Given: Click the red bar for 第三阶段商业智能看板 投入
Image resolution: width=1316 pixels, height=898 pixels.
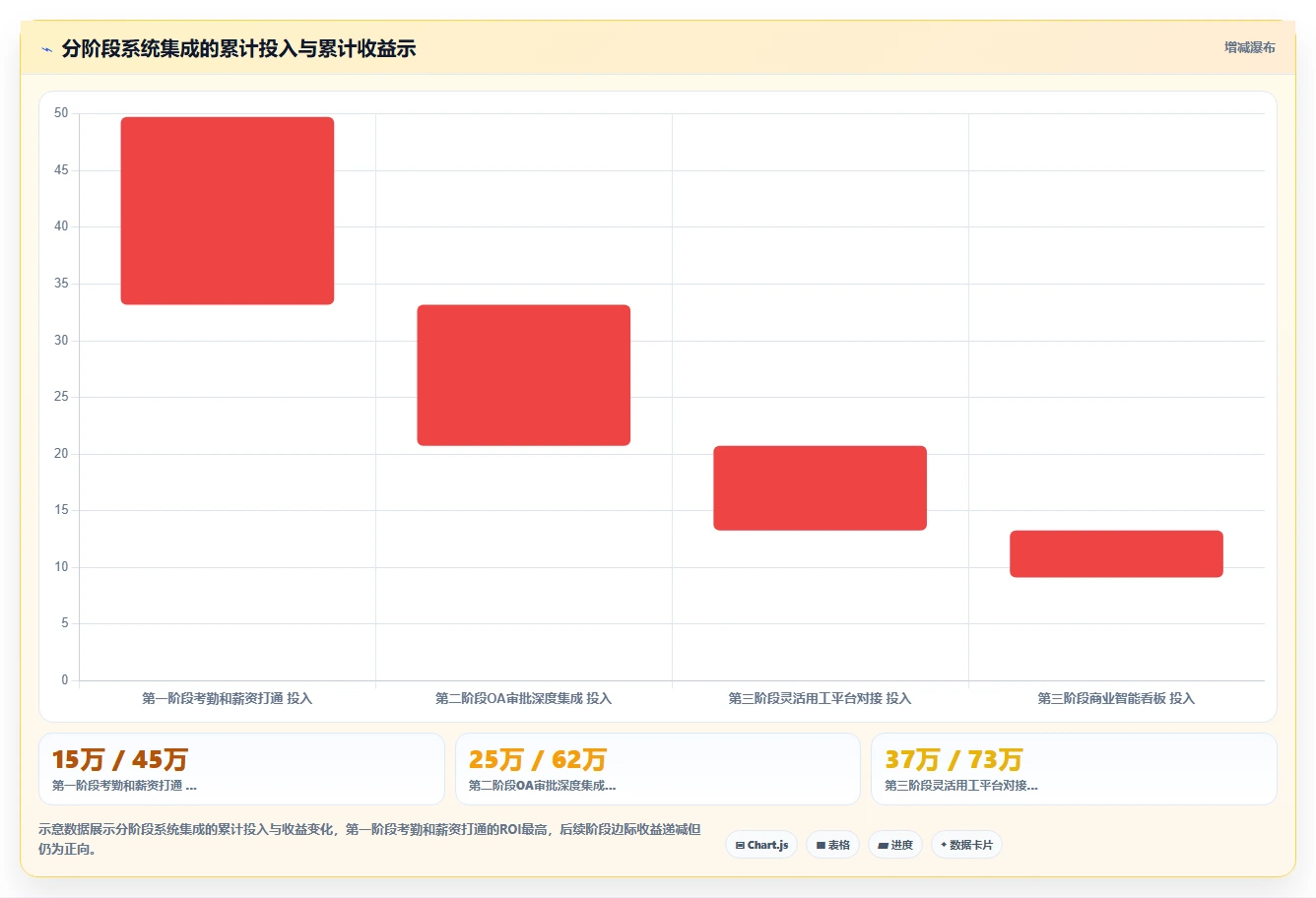Looking at the screenshot, I should coord(1117,554).
